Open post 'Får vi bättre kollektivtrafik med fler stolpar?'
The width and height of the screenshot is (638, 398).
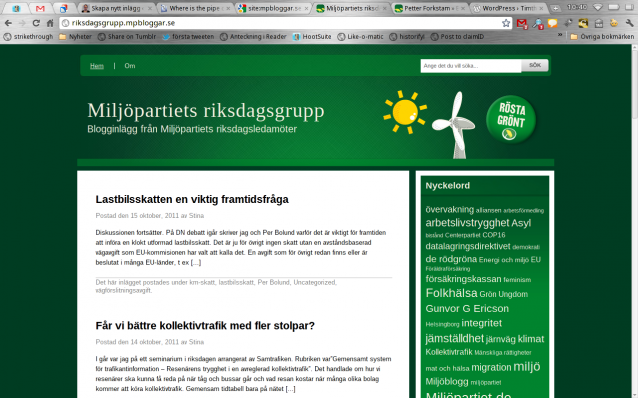[205, 326]
